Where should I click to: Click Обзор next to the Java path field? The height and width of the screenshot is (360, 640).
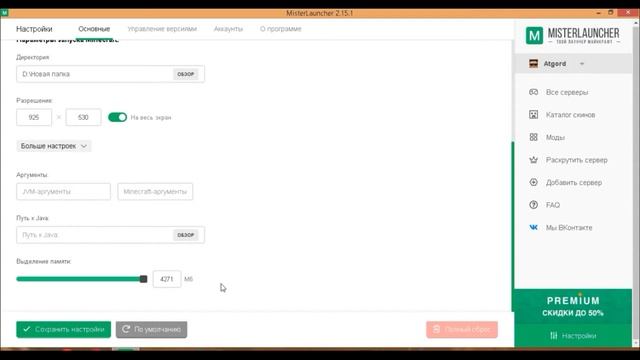pyautogui.click(x=186, y=235)
